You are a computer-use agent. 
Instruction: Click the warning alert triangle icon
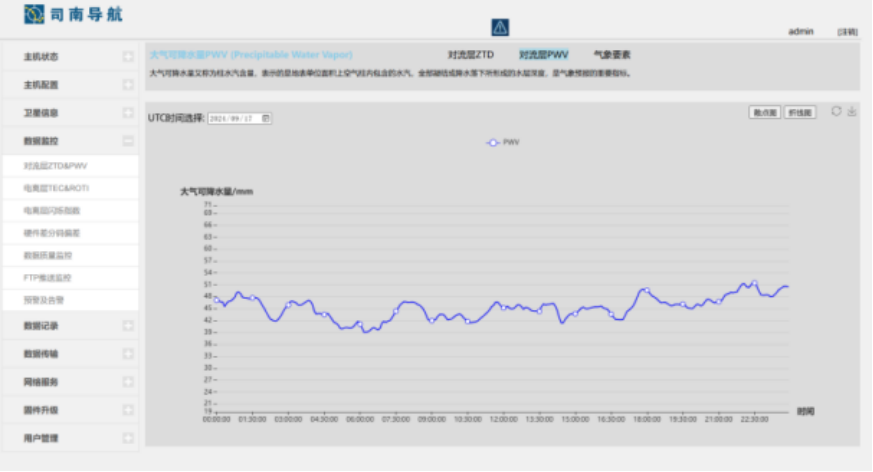coord(500,28)
